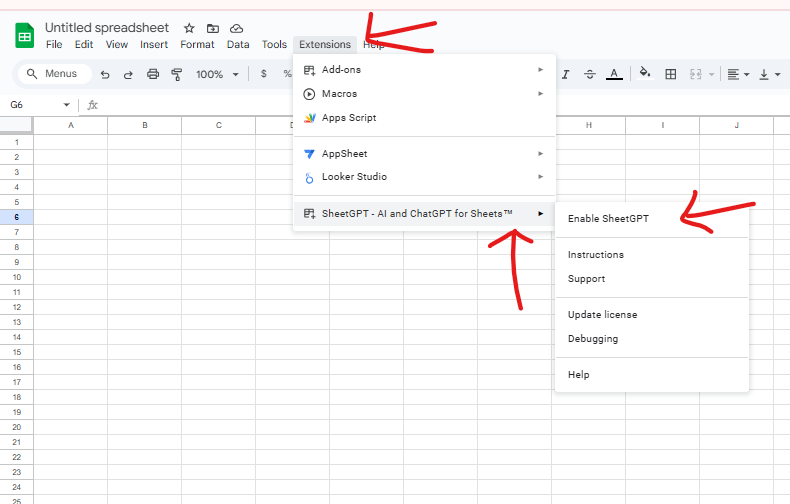Expand the AppSheet submenu
This screenshot has height=504, width=790.
click(424, 154)
